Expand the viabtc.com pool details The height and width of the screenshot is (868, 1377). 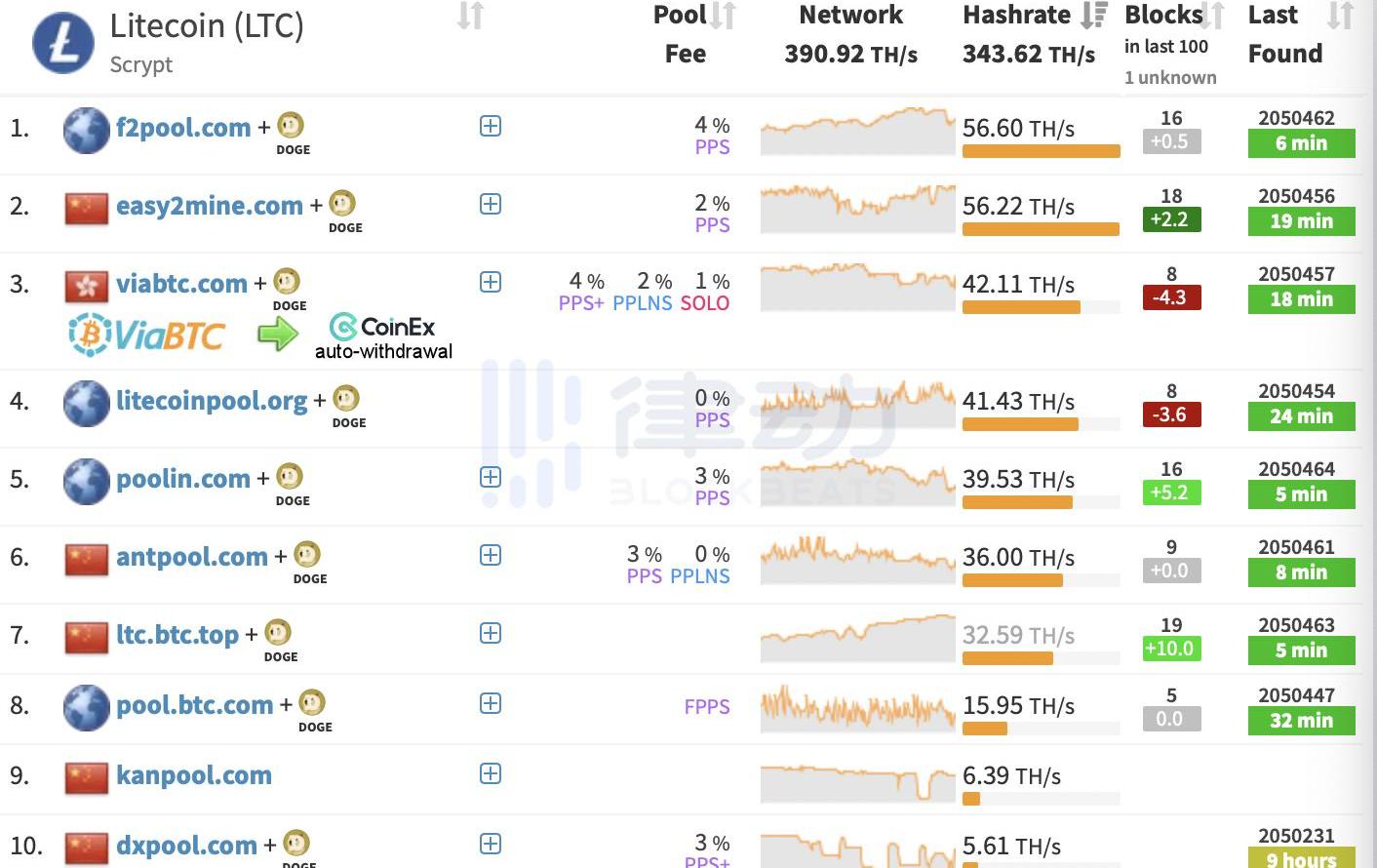(x=491, y=282)
